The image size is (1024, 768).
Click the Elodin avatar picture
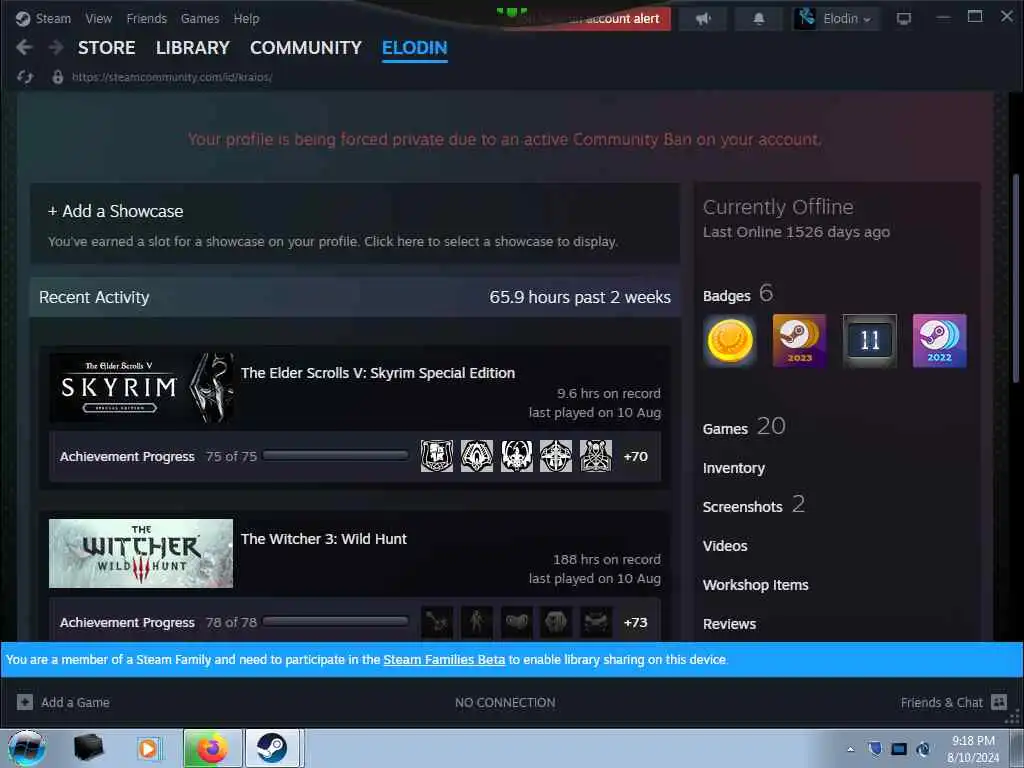(806, 18)
